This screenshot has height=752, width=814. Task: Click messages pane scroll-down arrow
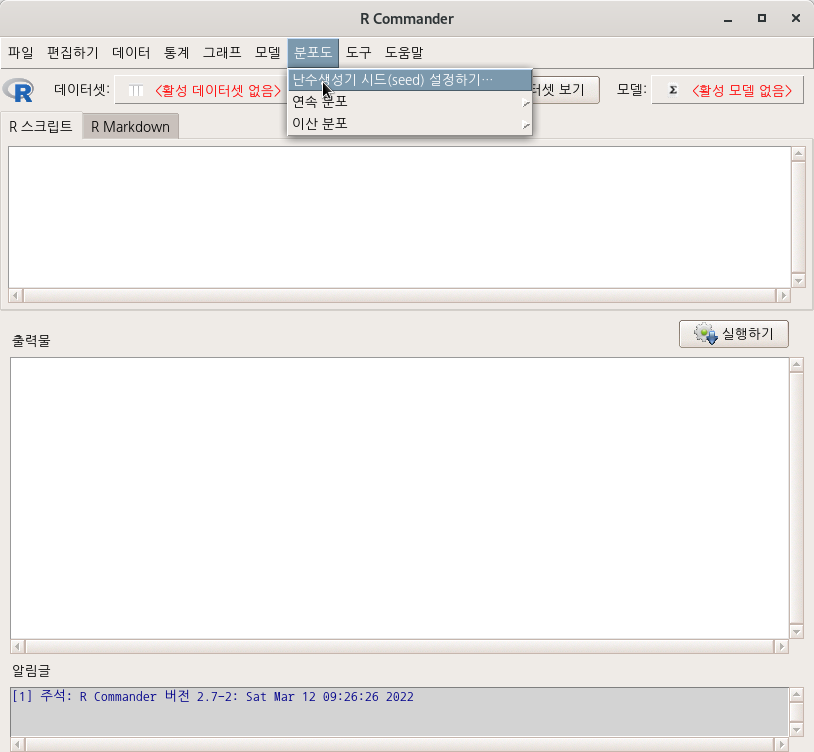point(797,730)
